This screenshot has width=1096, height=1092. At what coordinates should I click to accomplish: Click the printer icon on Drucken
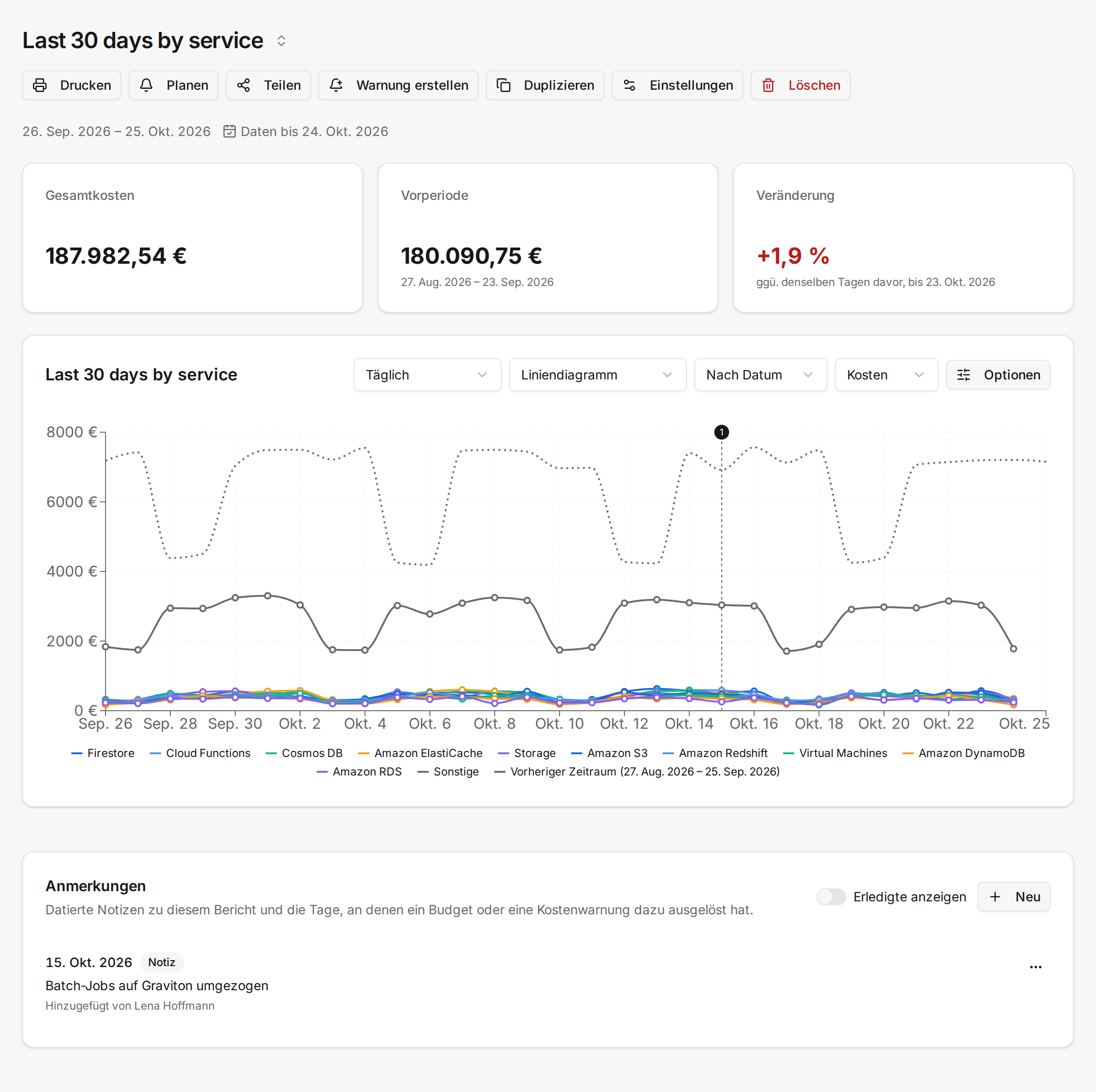pyautogui.click(x=40, y=85)
